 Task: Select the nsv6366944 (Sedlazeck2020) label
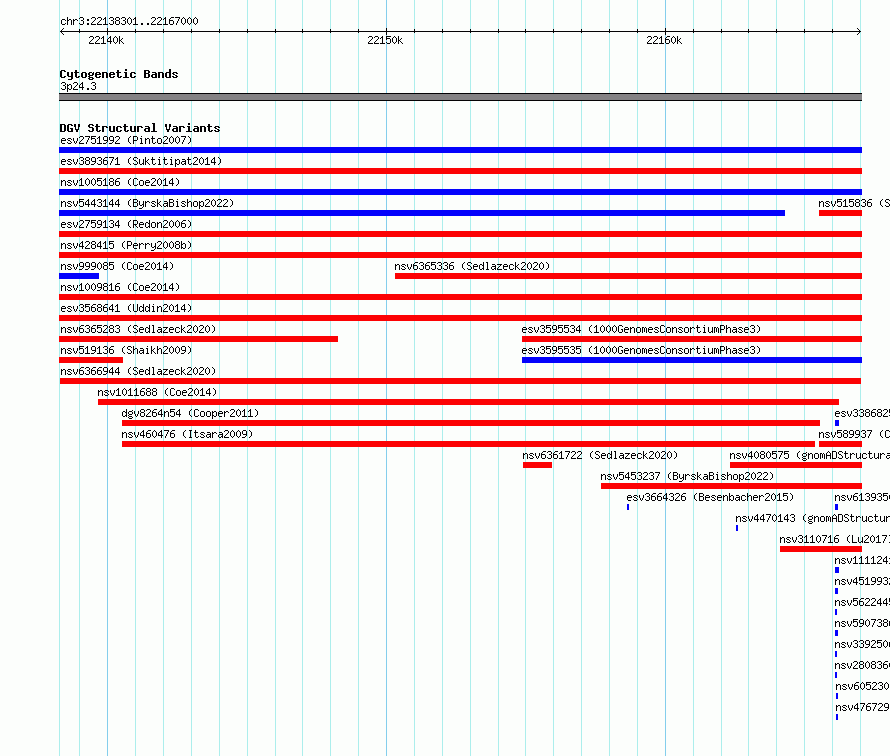(x=138, y=371)
